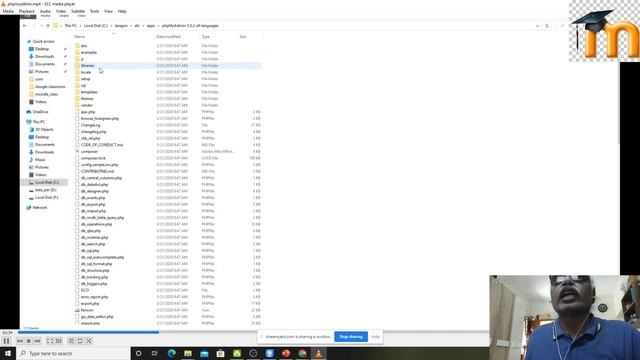The height and width of the screenshot is (360, 640).
Task: Select This PC in navigation pane
Action: (39, 122)
